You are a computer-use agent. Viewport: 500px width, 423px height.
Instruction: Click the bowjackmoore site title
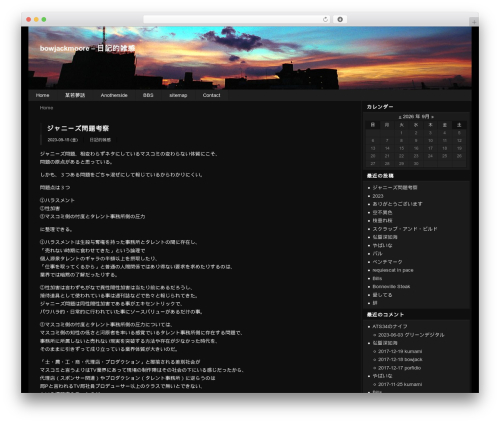point(87,48)
